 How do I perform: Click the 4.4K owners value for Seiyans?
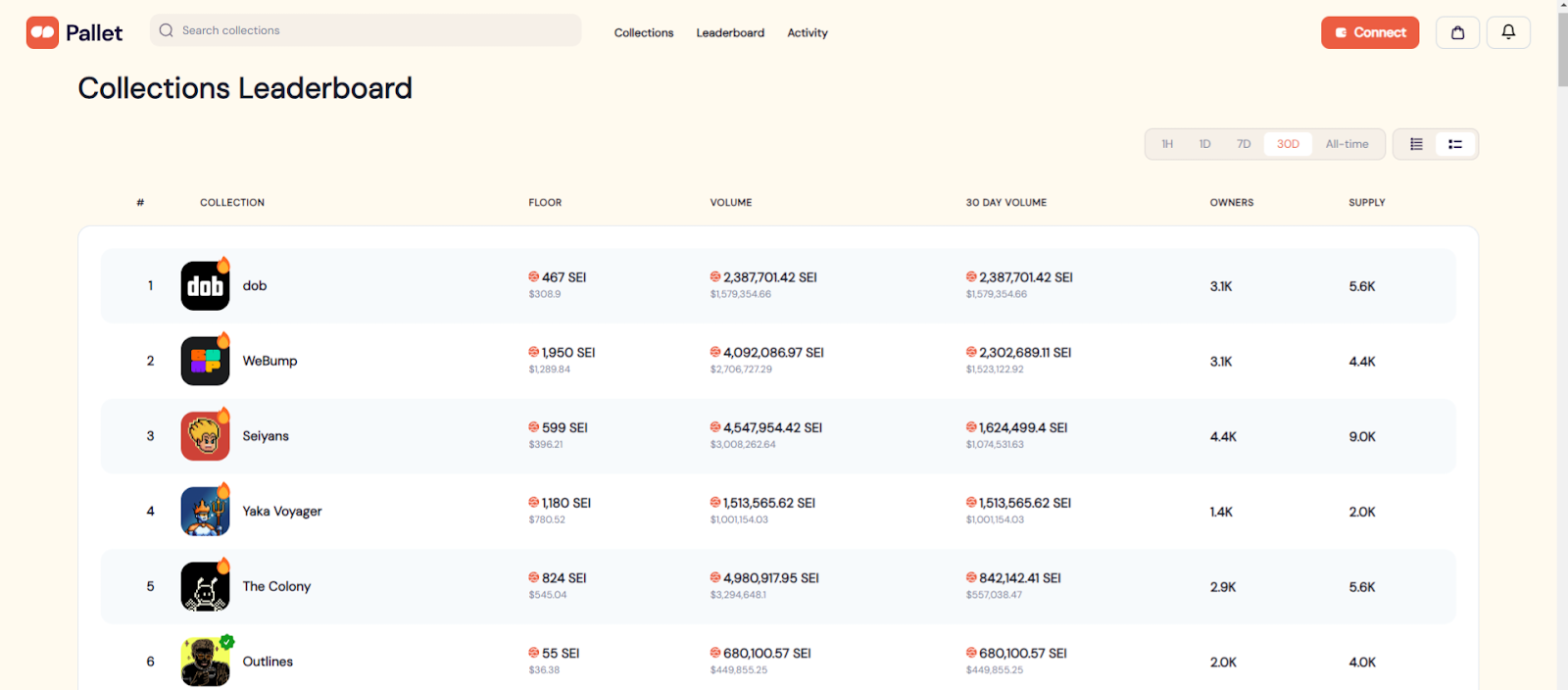coord(1223,437)
